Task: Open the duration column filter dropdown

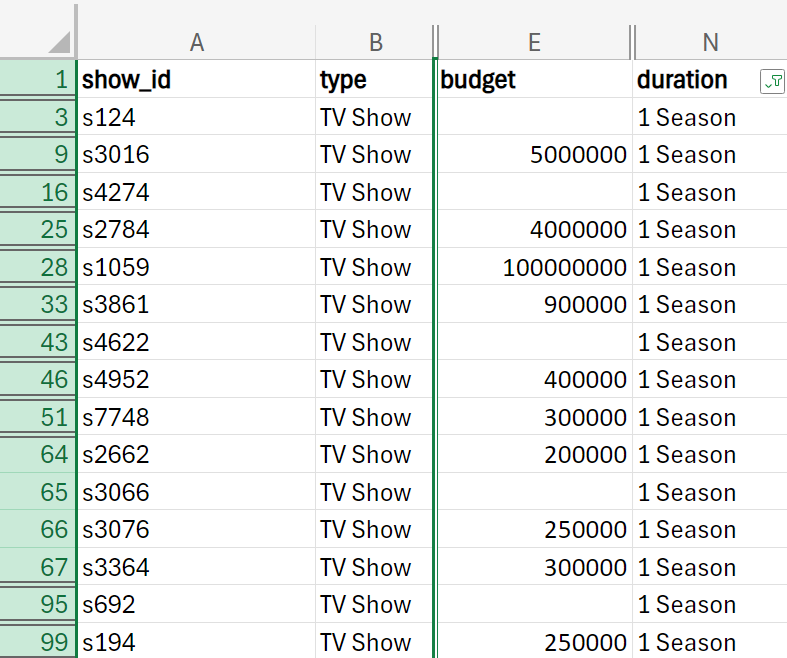Action: (x=771, y=82)
